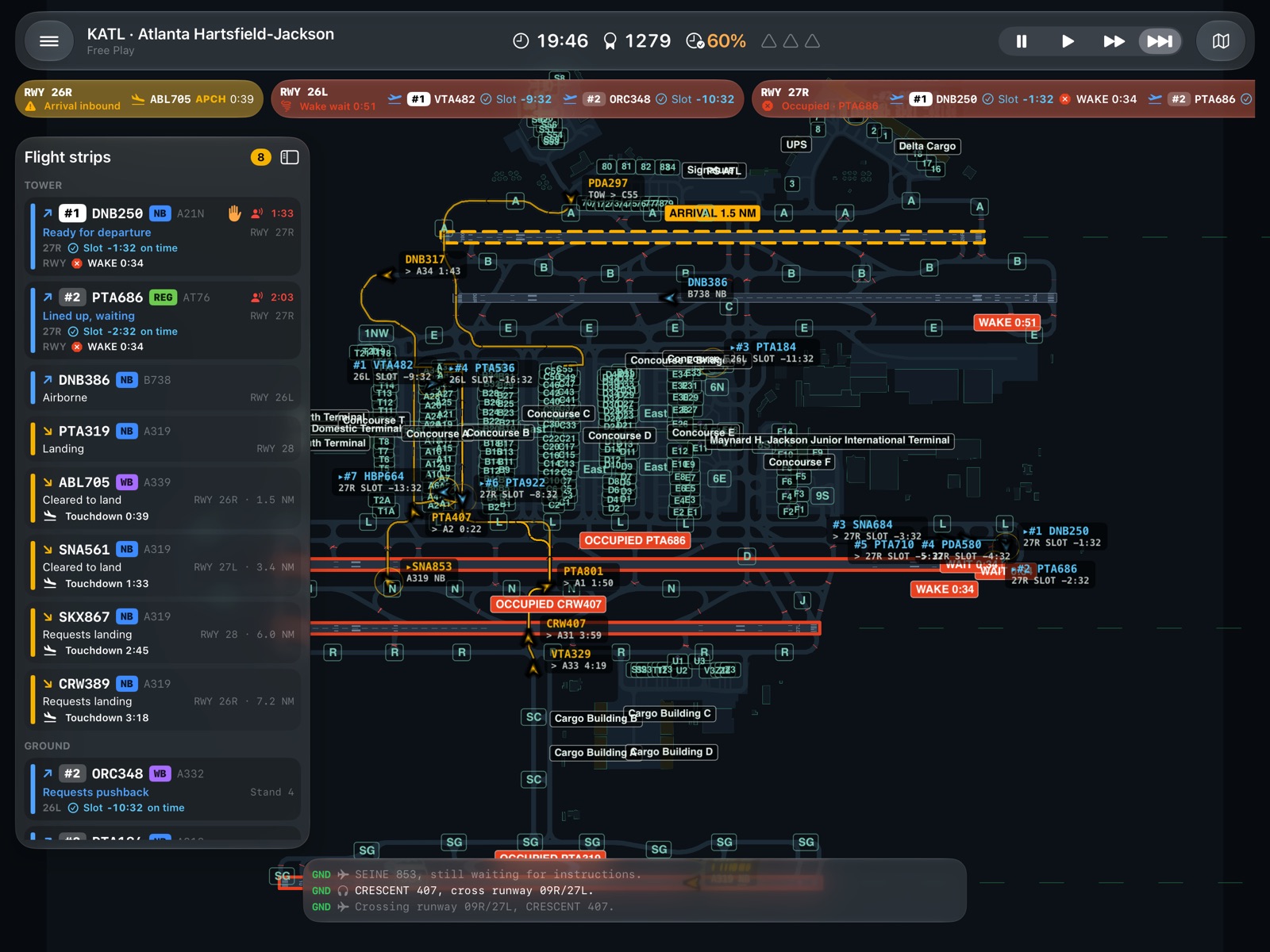
Task: Open the hamburger main menu
Action: pos(49,41)
